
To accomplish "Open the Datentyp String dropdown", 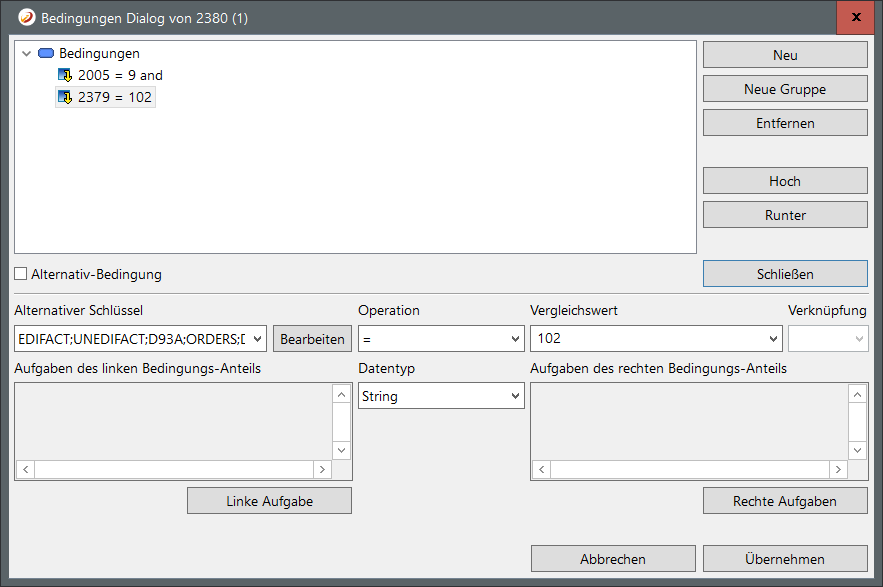I will (x=515, y=396).
